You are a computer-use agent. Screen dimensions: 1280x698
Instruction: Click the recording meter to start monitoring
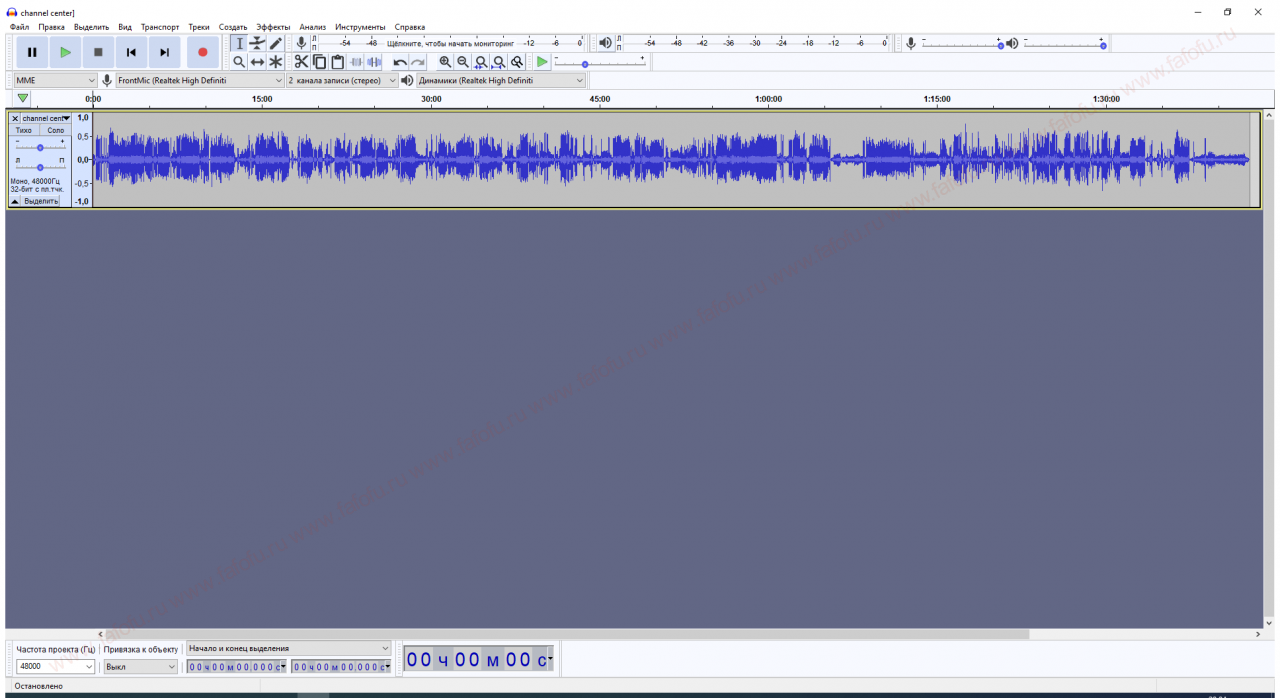(450, 43)
